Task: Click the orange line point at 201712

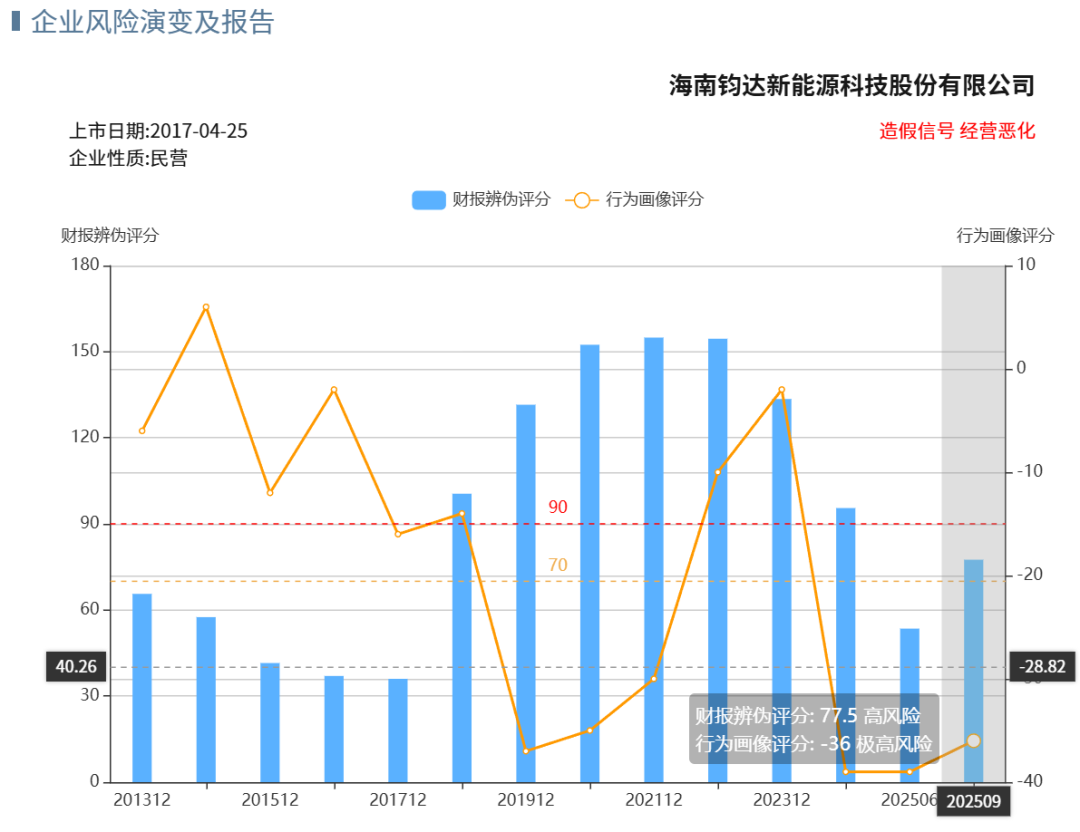Action: pos(398,534)
